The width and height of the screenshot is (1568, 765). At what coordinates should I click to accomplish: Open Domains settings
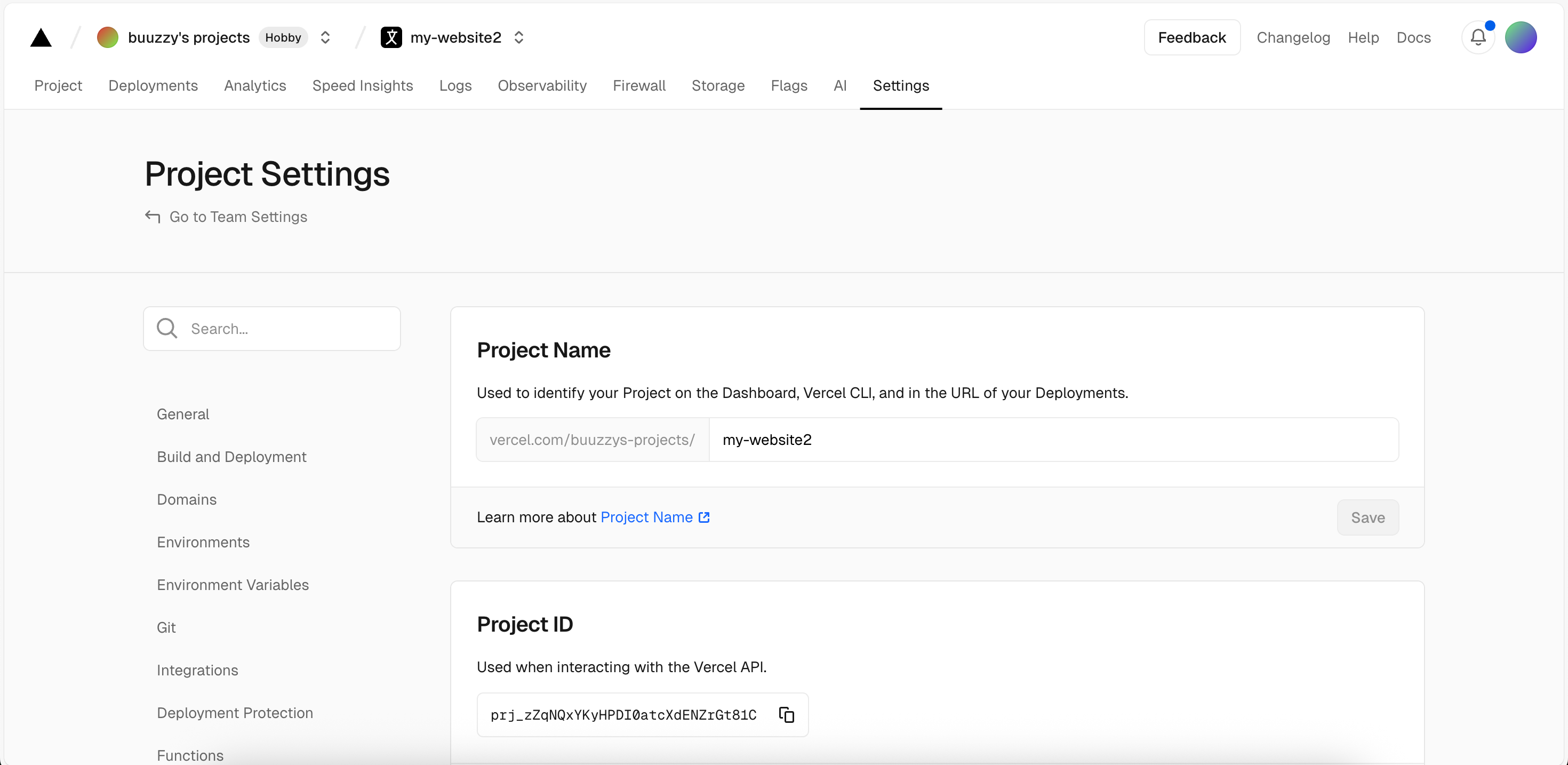click(186, 499)
